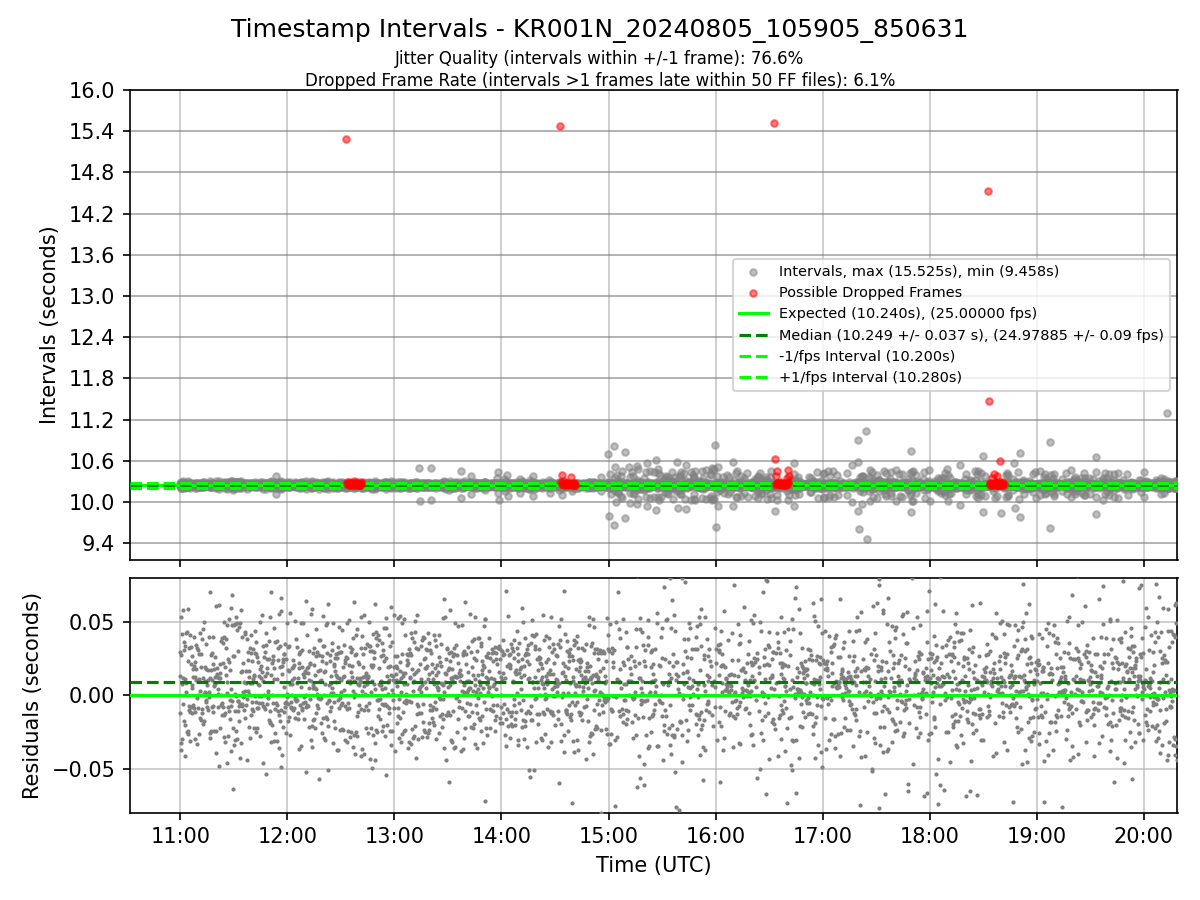Click the '19:00' time tick label
This screenshot has width=1200, height=900.
(x=1037, y=835)
